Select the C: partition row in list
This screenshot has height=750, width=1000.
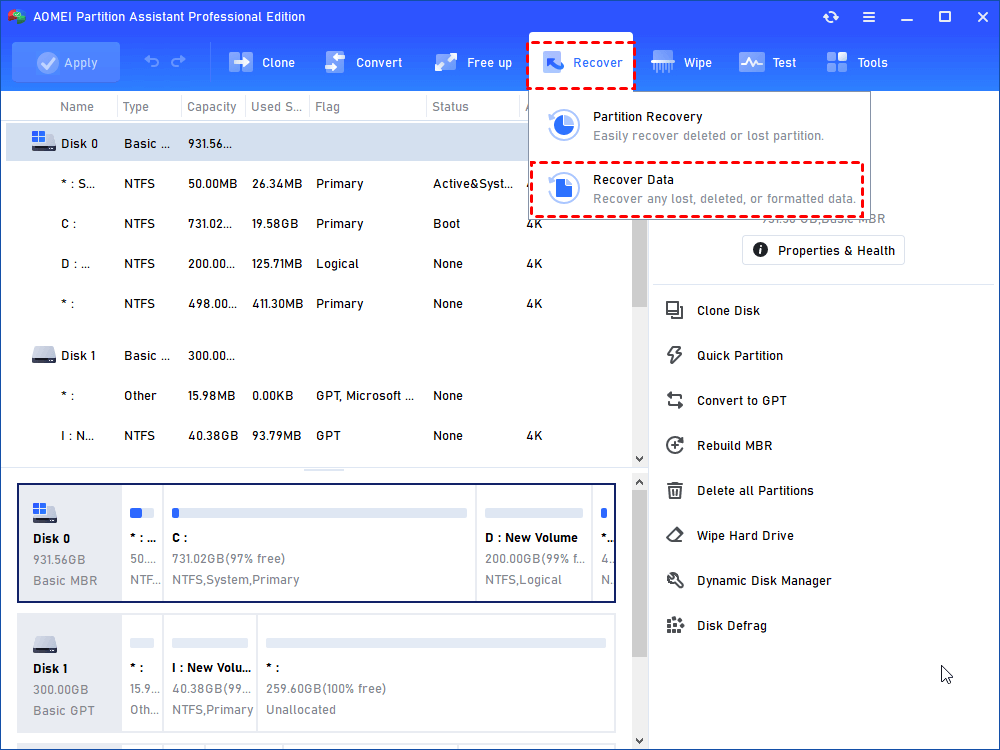click(x=318, y=224)
